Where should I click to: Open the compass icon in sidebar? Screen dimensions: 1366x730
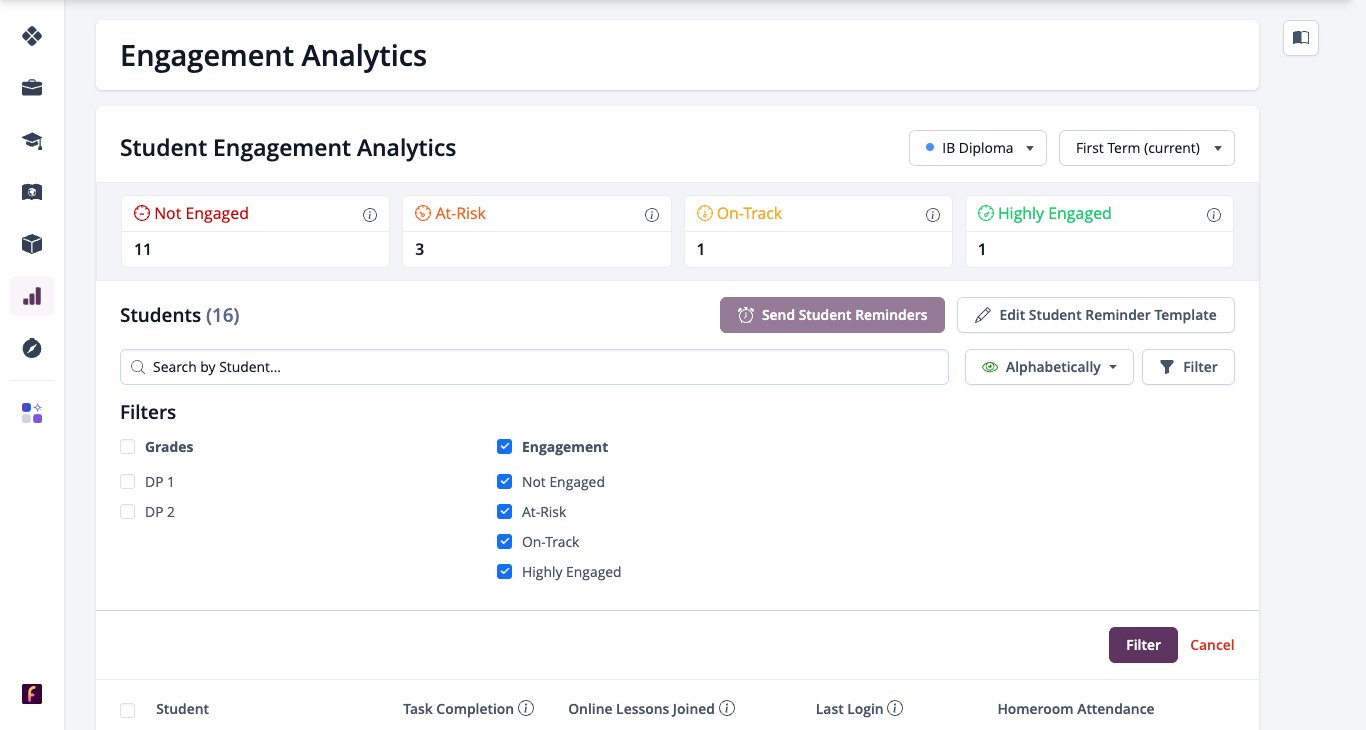[32, 348]
